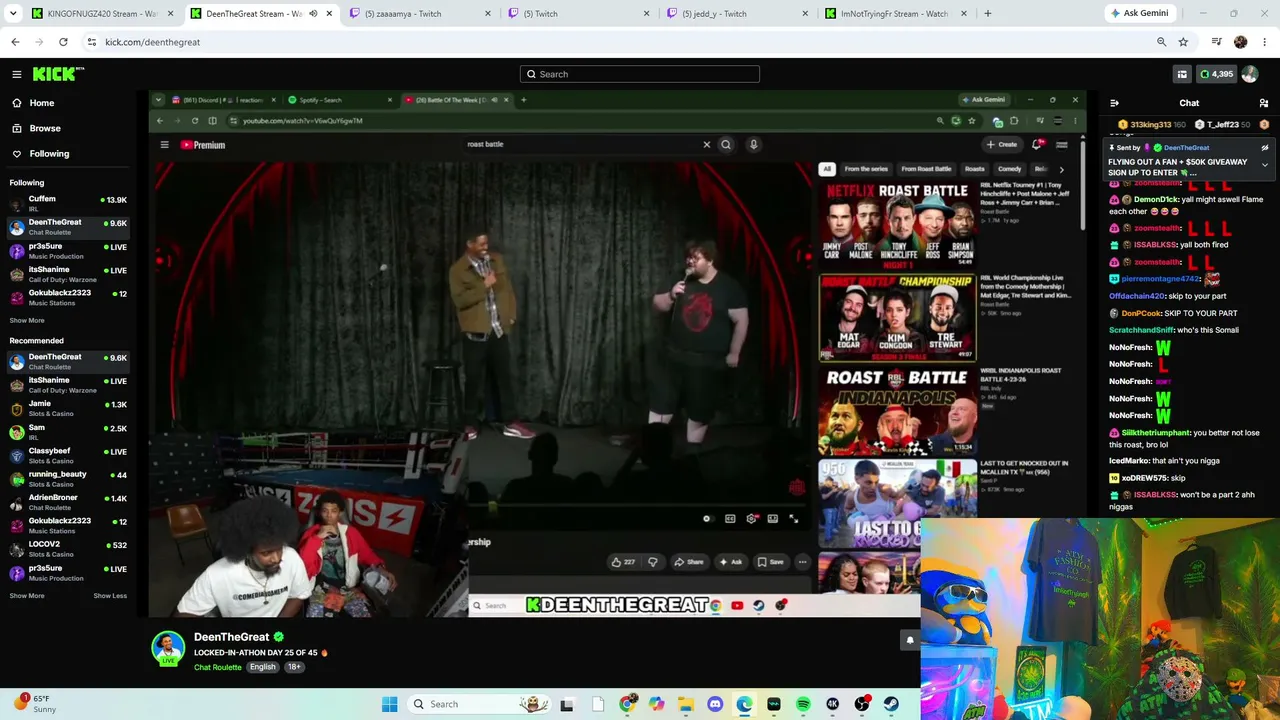Open Discord from the taskbar
Screen dimensions: 1280x720
coord(715,704)
